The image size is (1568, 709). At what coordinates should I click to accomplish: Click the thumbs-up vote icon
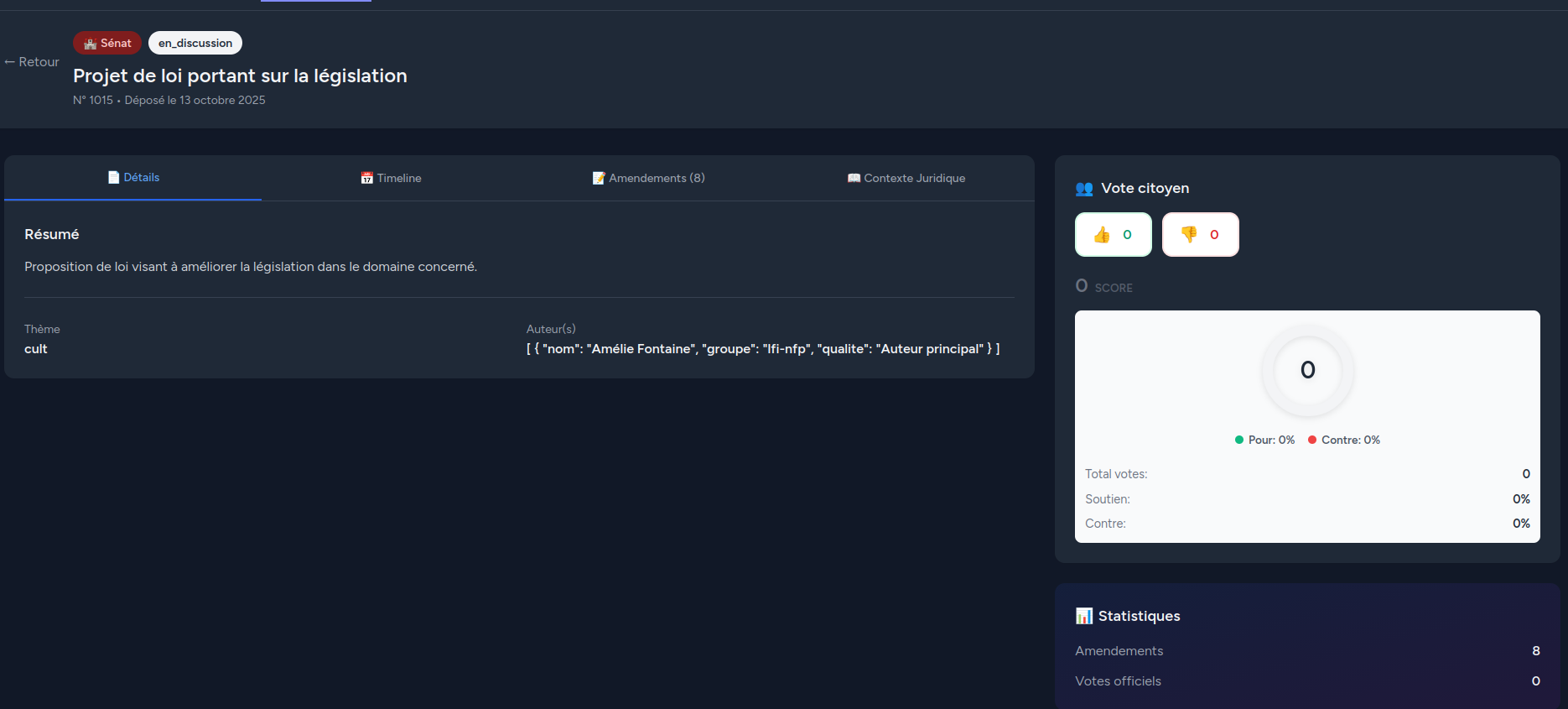tap(1102, 235)
